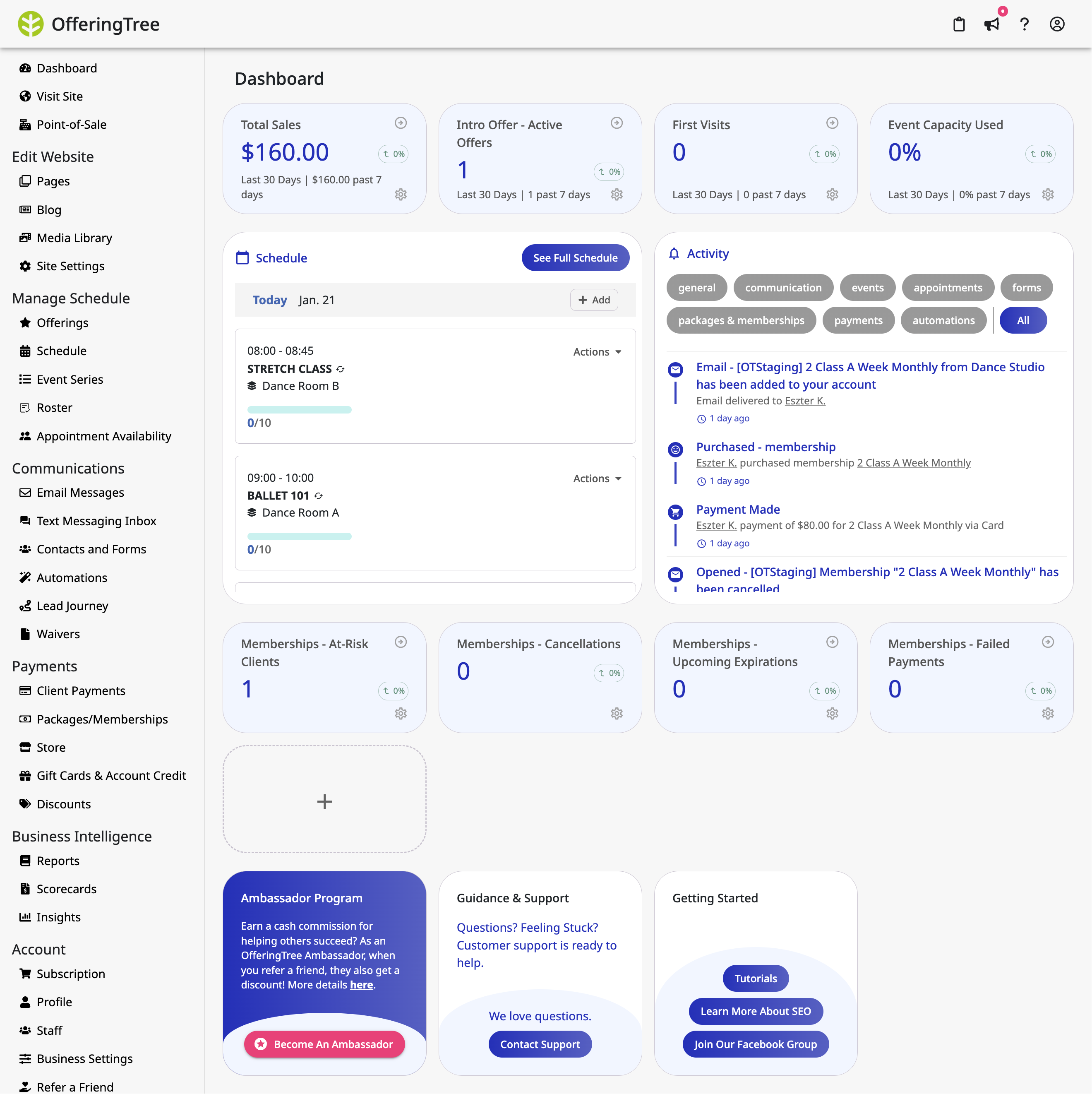Screen dimensions: 1092x1094
Task: Click Payment Made activity title
Action: click(x=738, y=510)
